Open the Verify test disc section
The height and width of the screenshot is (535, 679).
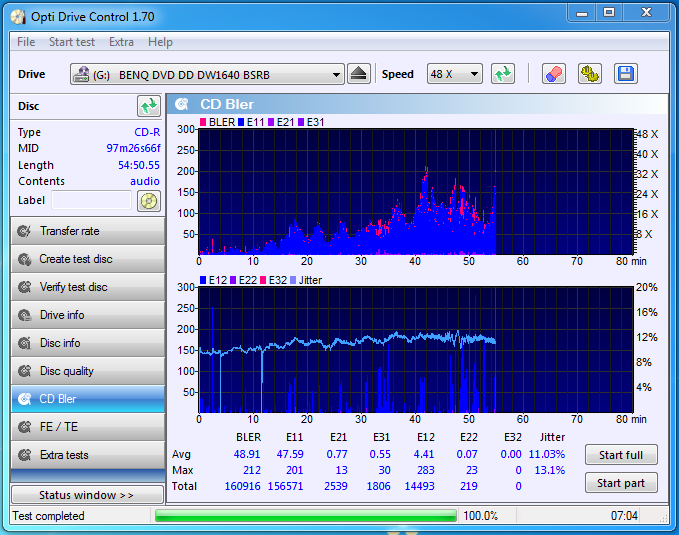[x=88, y=287]
